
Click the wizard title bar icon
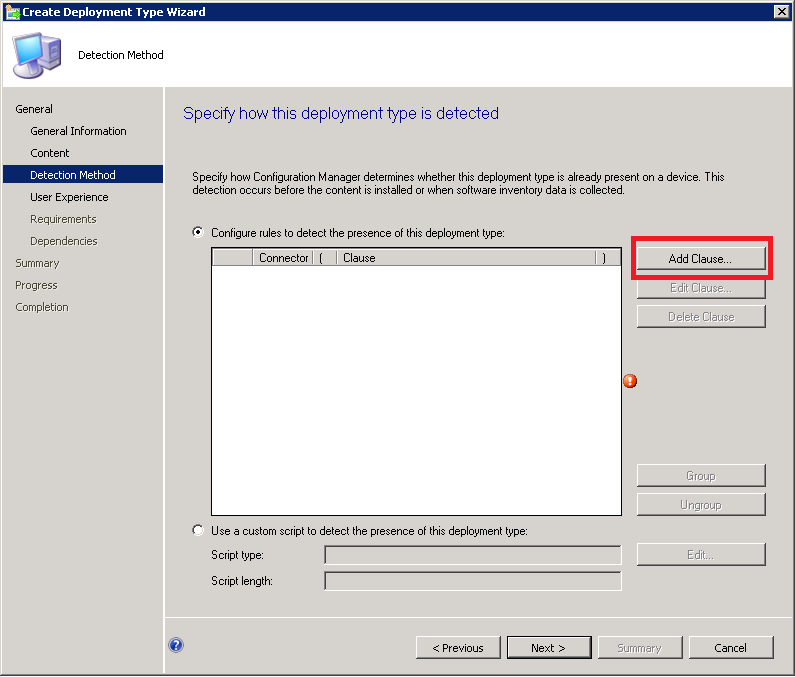(x=12, y=12)
